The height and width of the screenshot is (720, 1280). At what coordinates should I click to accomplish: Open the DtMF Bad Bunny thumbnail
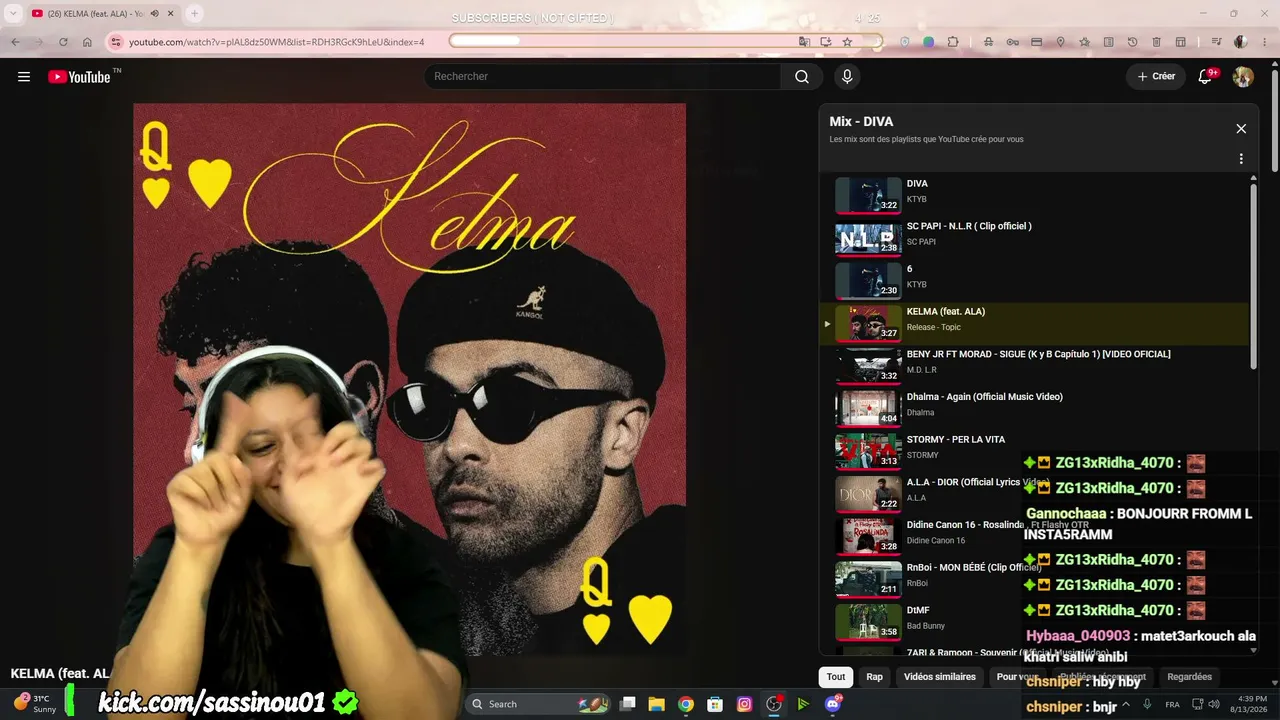coord(868,622)
